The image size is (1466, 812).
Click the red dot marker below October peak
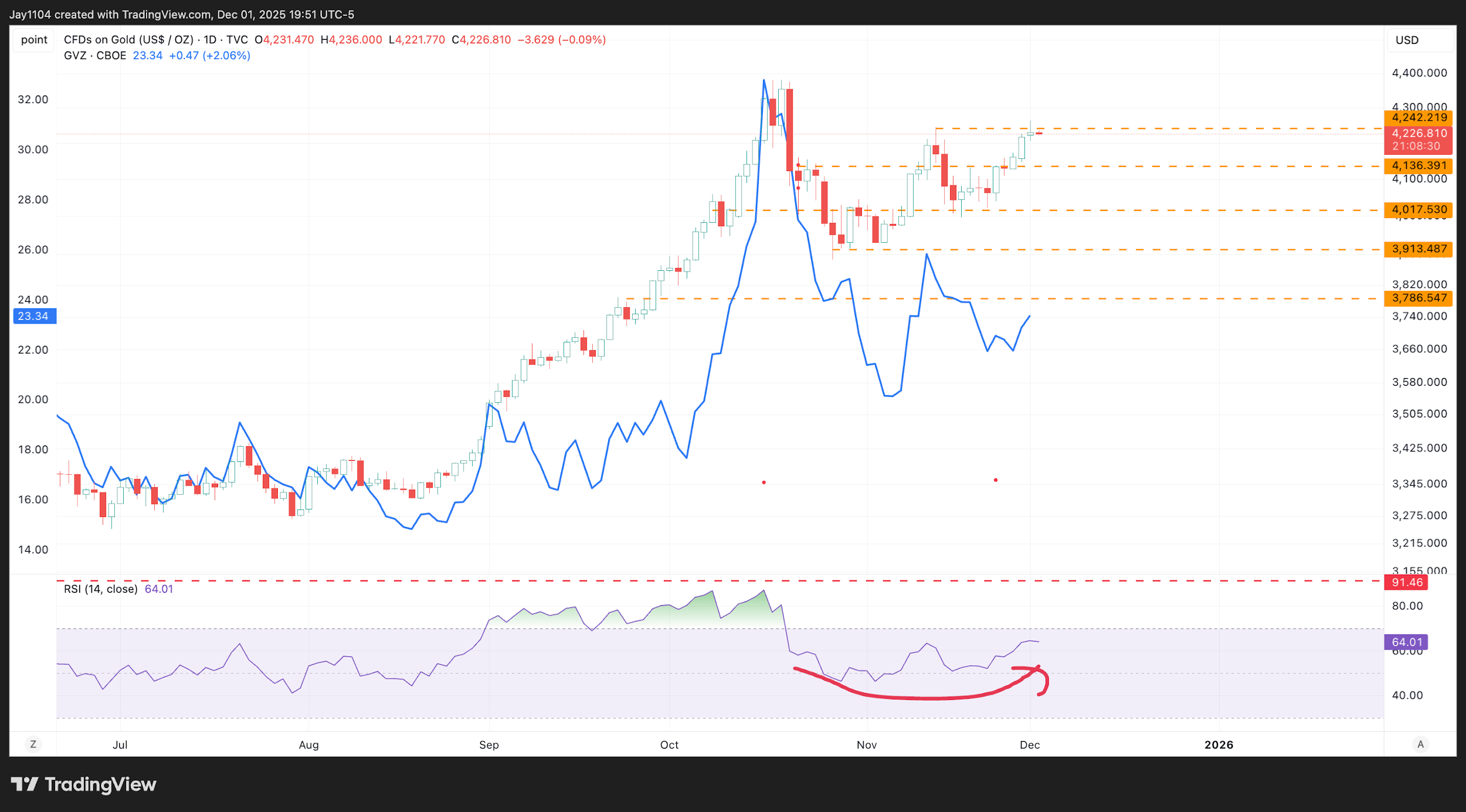(763, 483)
